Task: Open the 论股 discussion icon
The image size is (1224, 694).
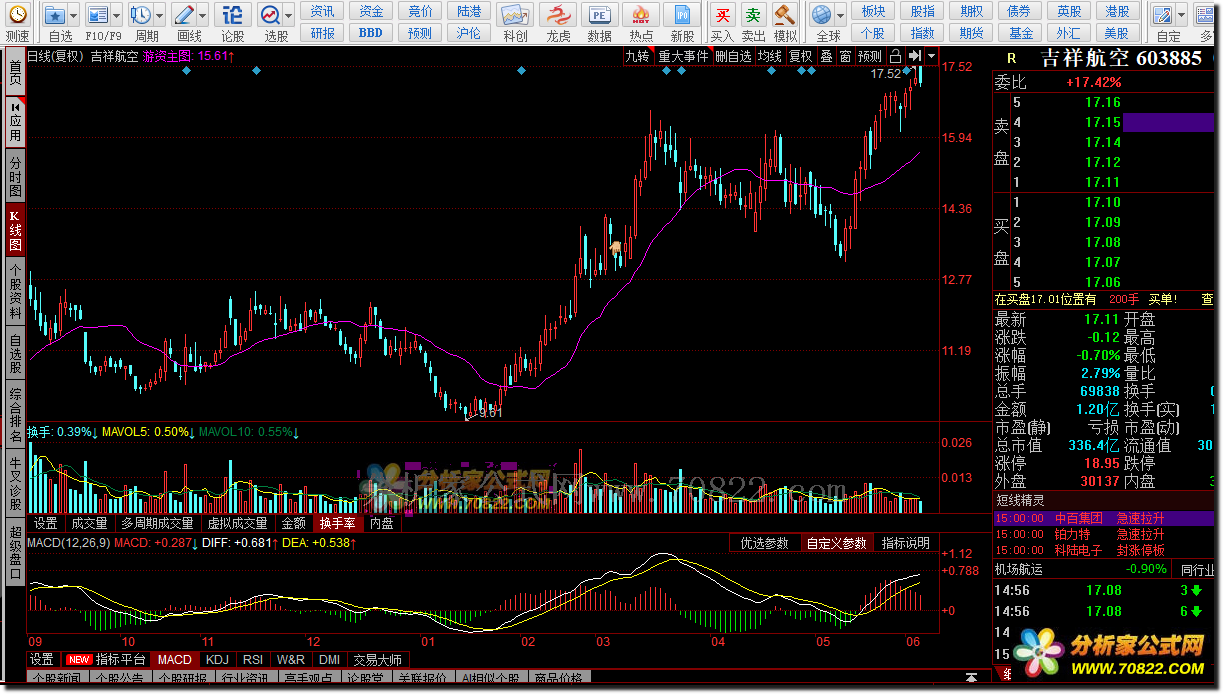Action: [x=232, y=15]
